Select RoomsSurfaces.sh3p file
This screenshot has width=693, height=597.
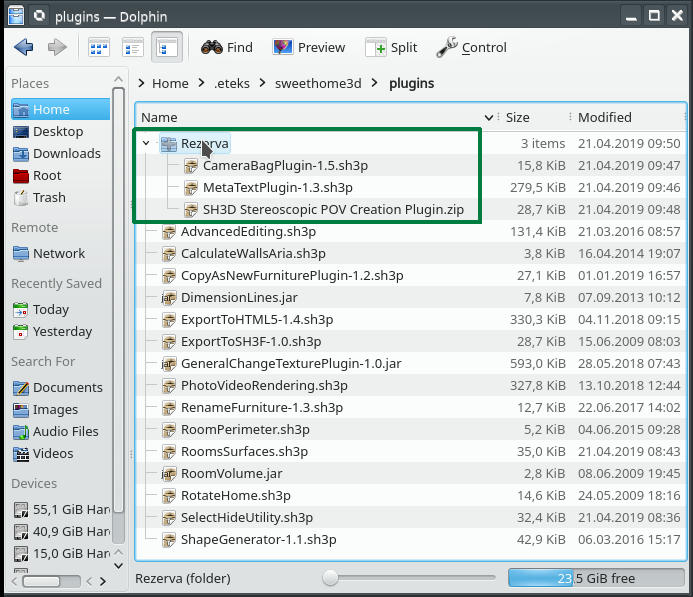pos(244,452)
